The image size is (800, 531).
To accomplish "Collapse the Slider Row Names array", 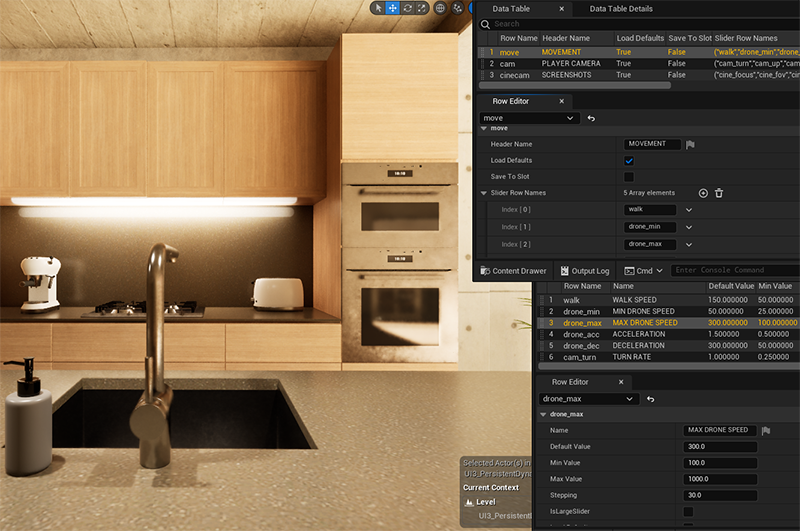I will pyautogui.click(x=484, y=193).
